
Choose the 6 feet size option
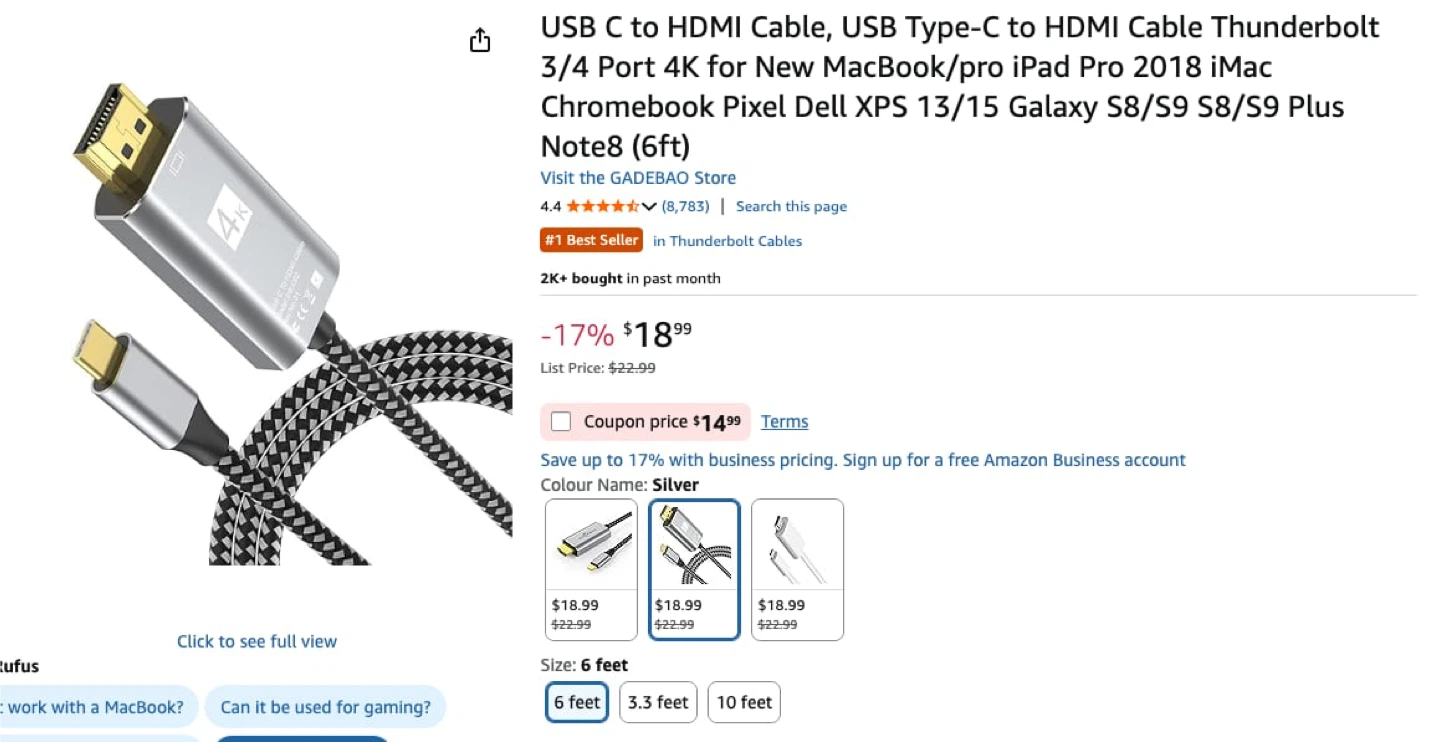point(577,702)
